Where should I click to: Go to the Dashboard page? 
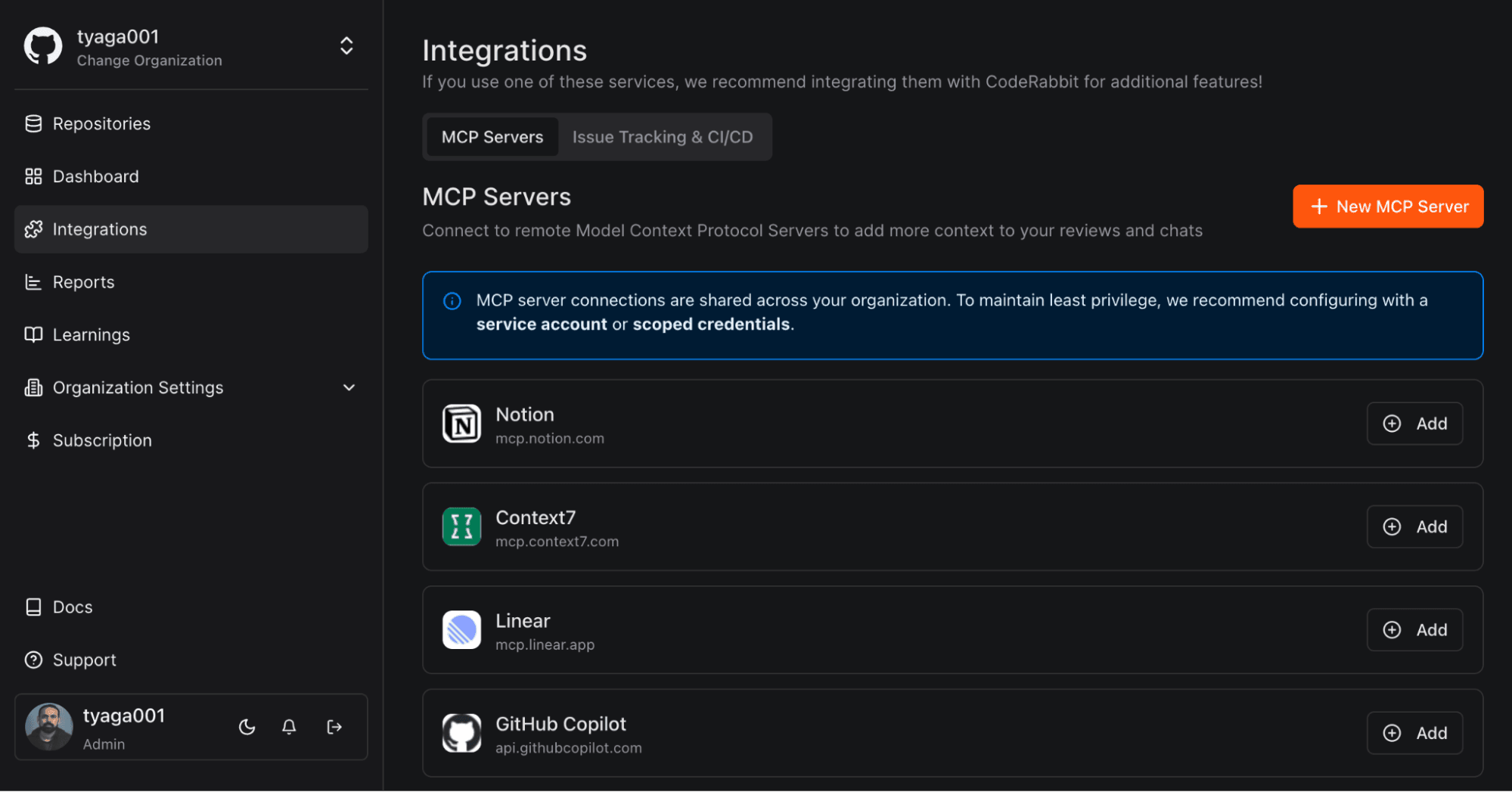tap(95, 176)
